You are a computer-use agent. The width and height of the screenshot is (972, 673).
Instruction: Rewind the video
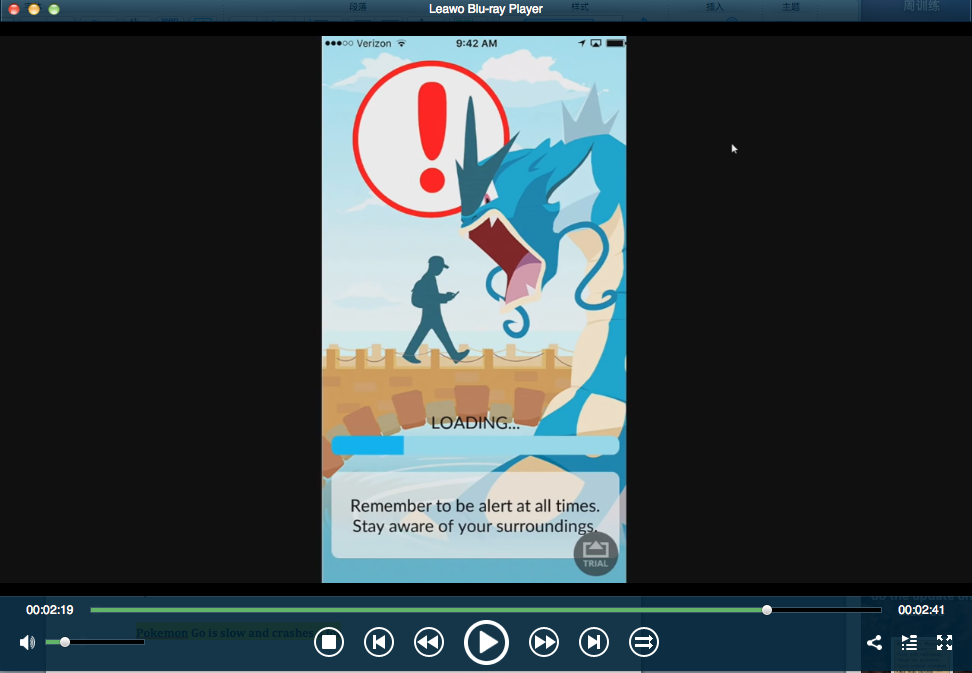click(x=429, y=642)
